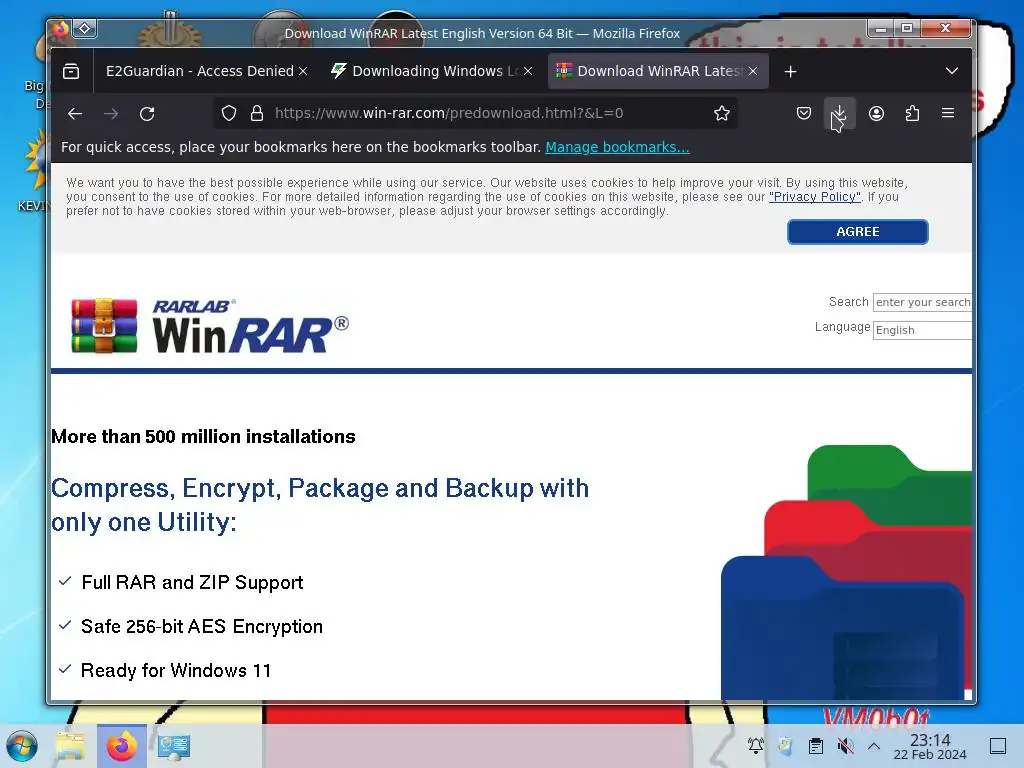Screen dimensions: 1024x768
Task: Click Firefox icon in taskbar
Action: tap(121, 746)
